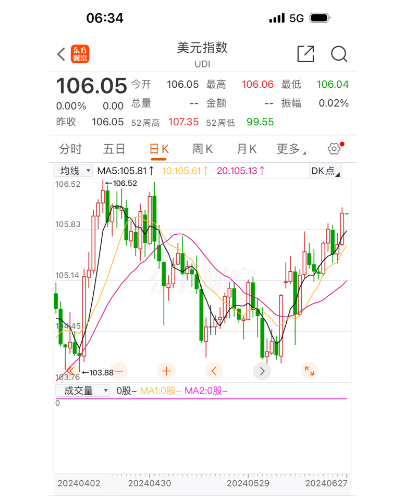
Task: Expand the 更多 periods menu
Action: pyautogui.click(x=291, y=149)
